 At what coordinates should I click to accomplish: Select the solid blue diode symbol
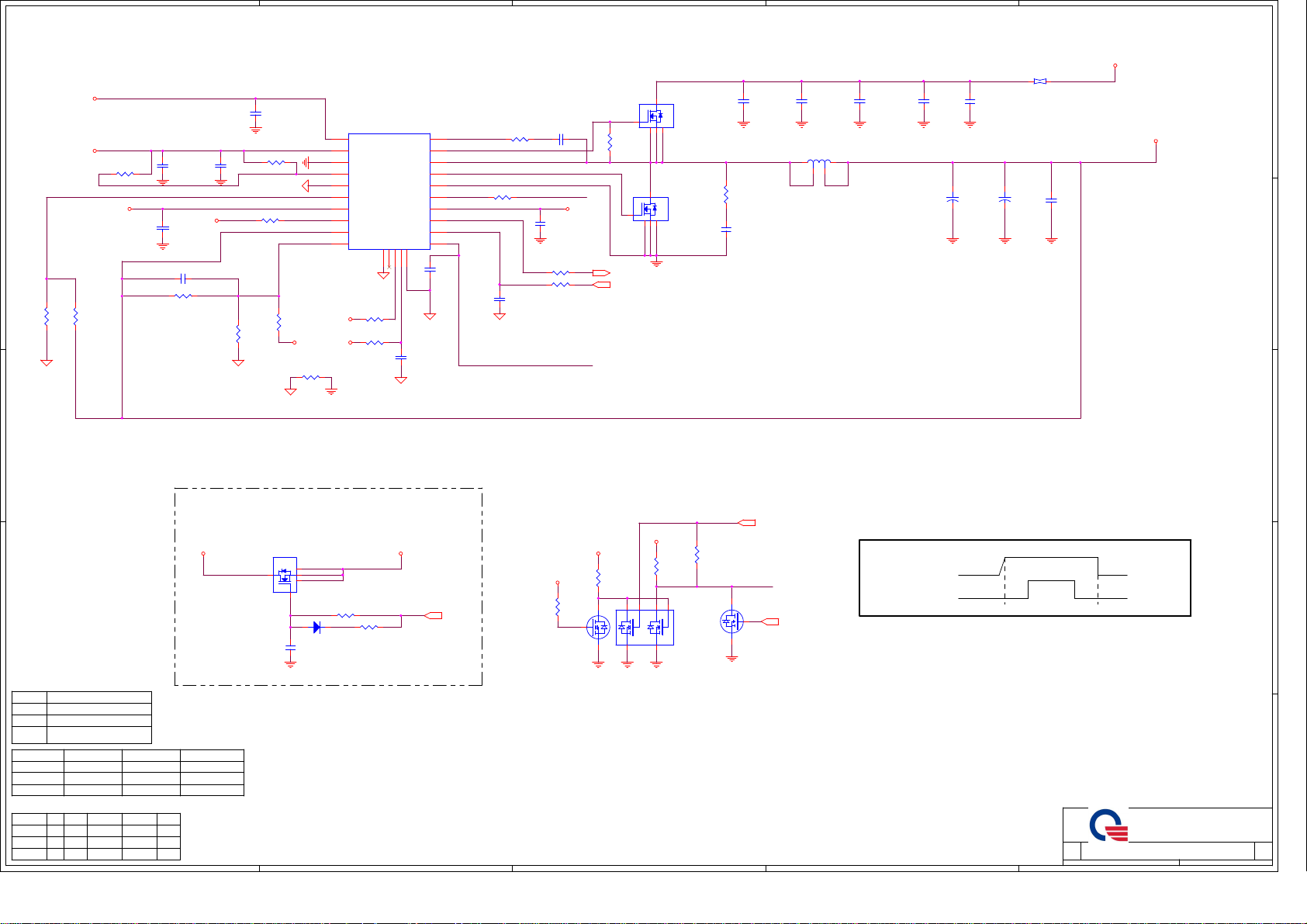[x=316, y=627]
